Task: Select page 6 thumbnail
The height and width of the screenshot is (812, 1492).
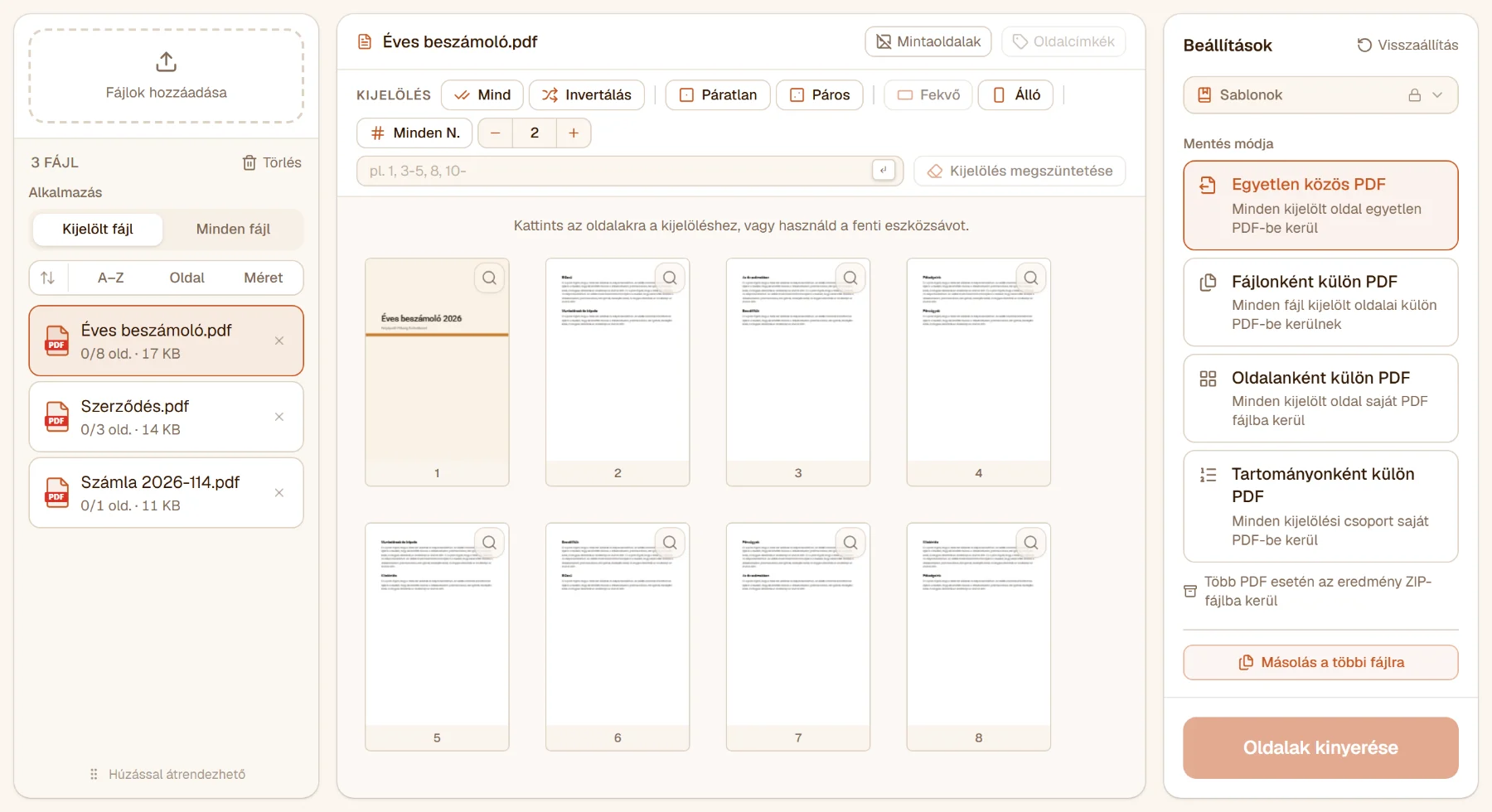Action: (618, 636)
